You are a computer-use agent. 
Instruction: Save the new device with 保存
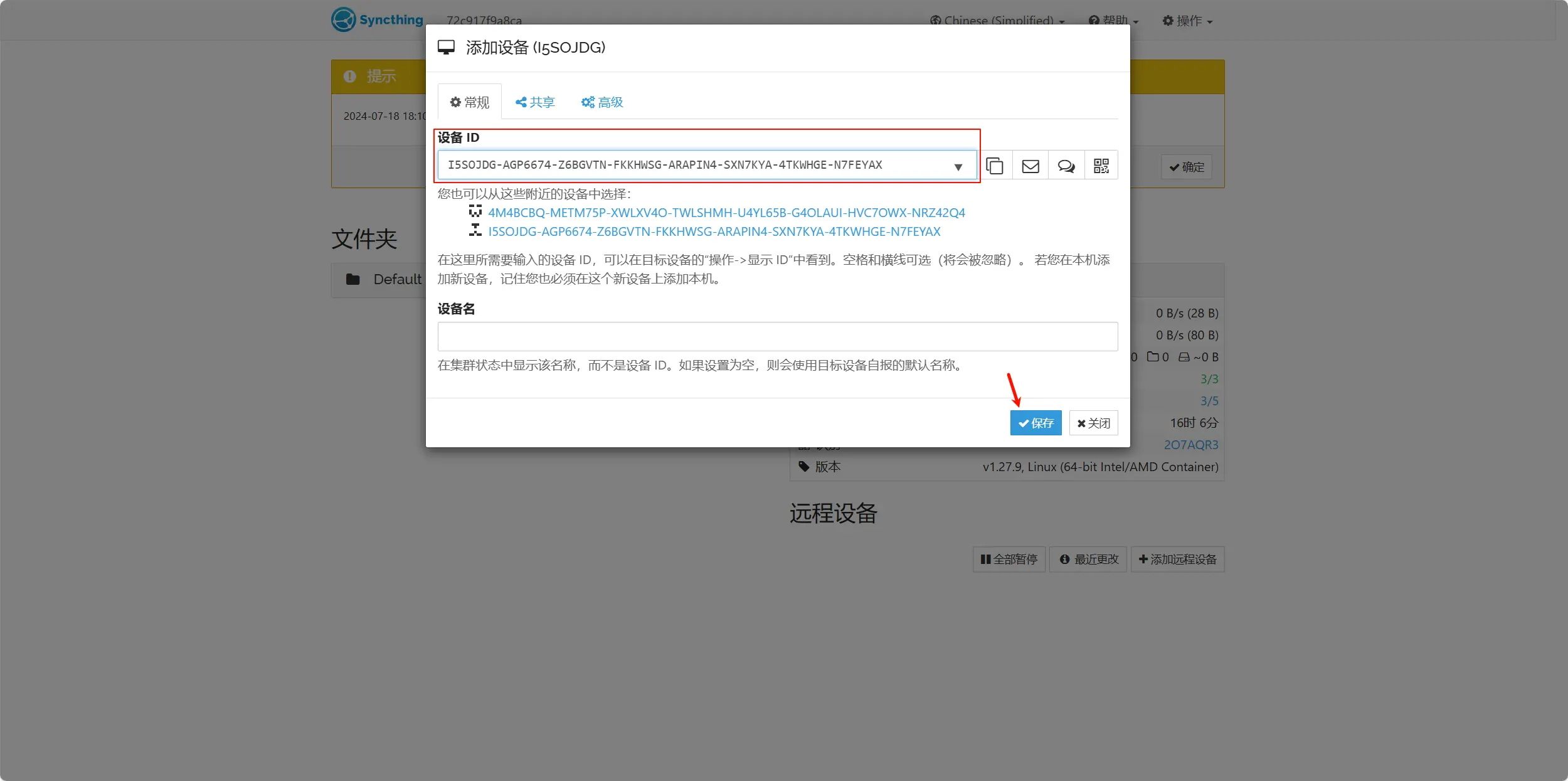coord(1036,423)
